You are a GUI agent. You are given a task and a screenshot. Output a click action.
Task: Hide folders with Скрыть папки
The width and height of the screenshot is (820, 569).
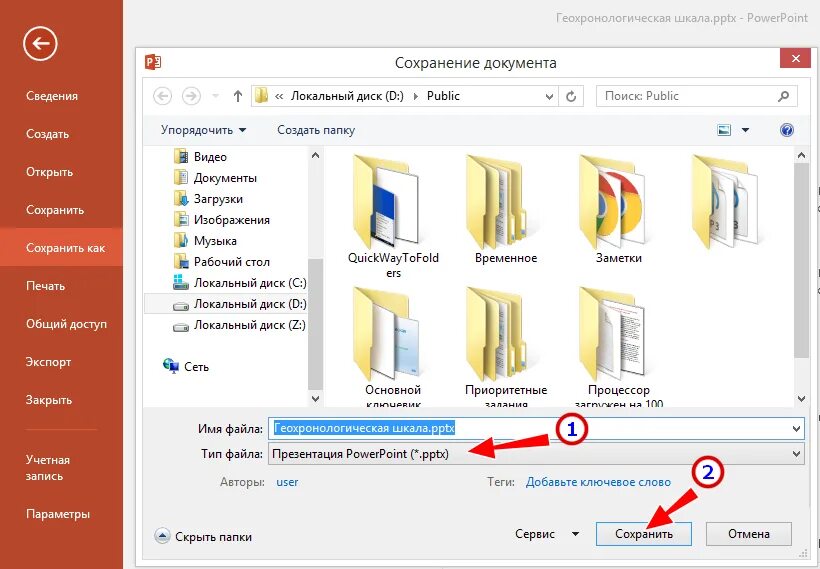(203, 536)
